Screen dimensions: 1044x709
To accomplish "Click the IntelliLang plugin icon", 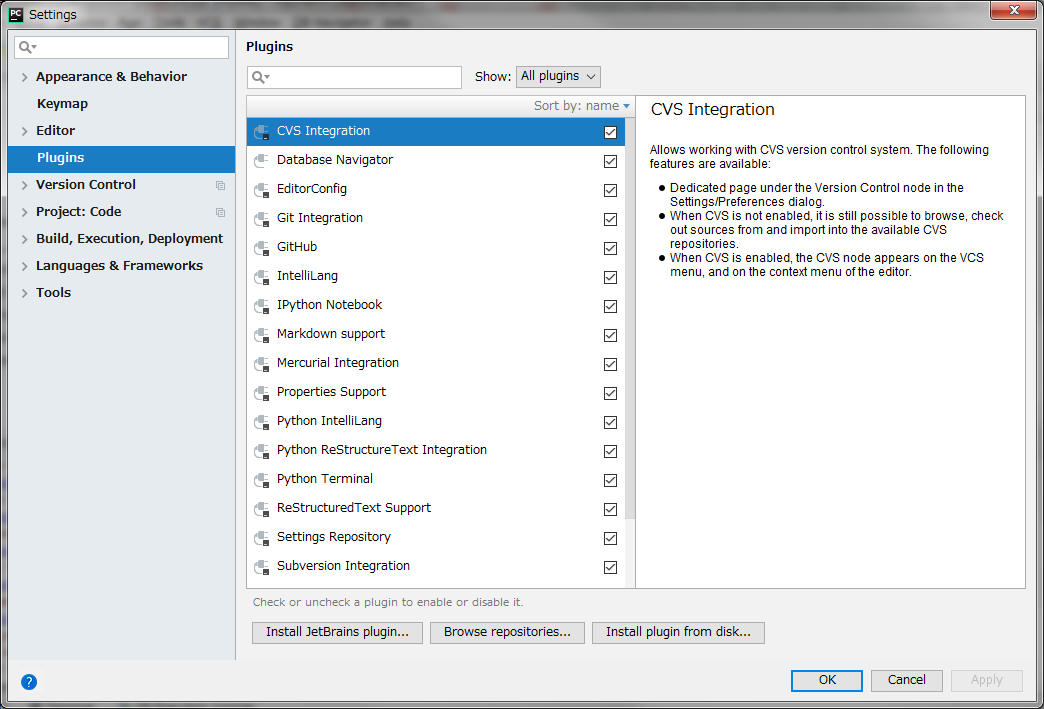I will [x=262, y=276].
